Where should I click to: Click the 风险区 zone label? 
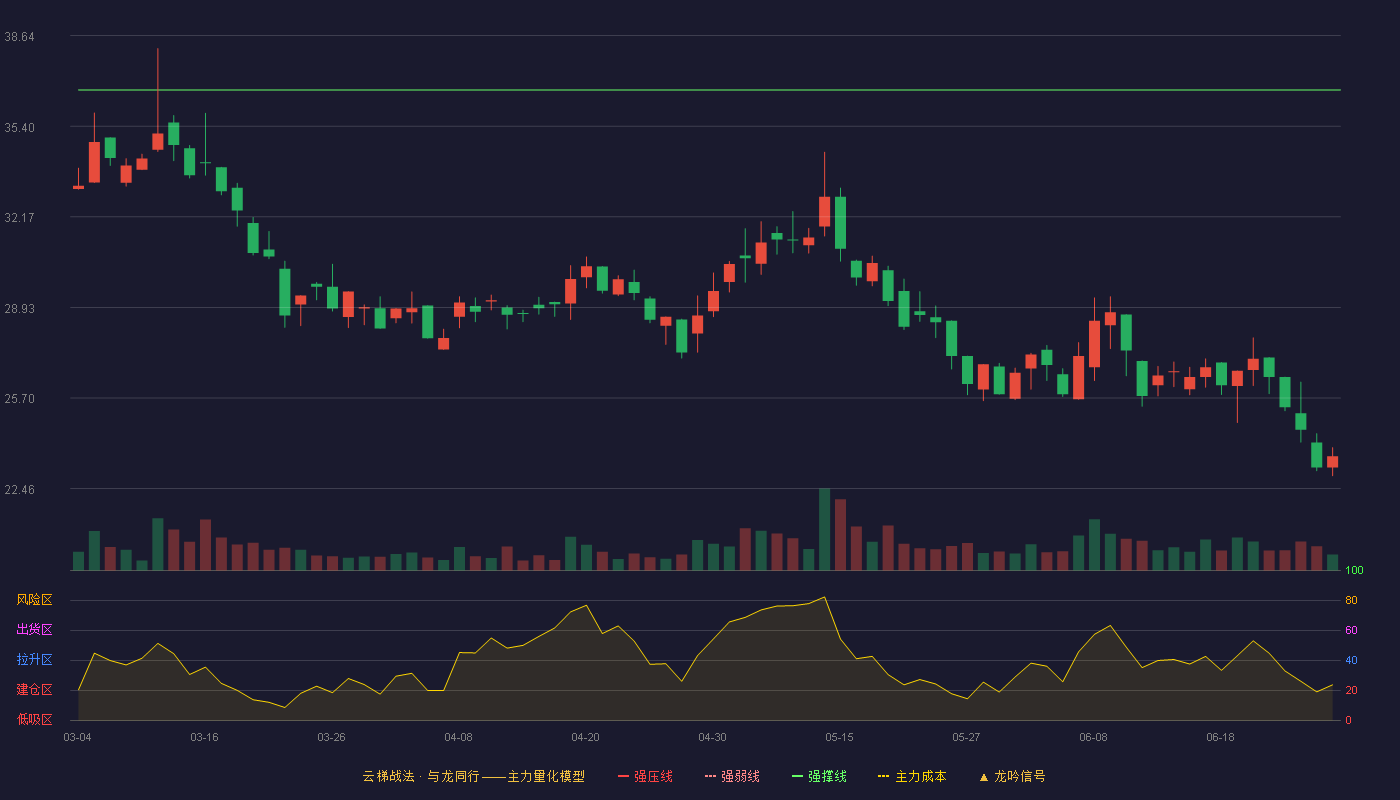coord(35,600)
